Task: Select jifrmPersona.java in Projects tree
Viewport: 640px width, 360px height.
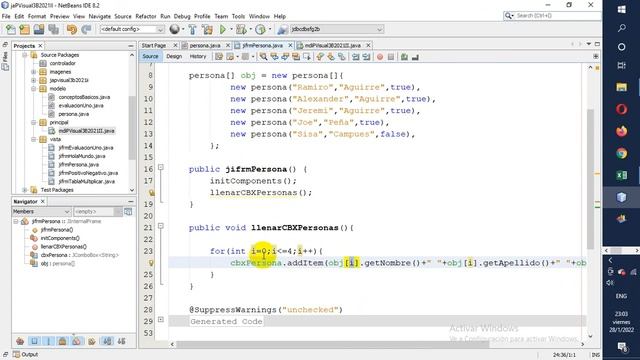Action: point(78,164)
